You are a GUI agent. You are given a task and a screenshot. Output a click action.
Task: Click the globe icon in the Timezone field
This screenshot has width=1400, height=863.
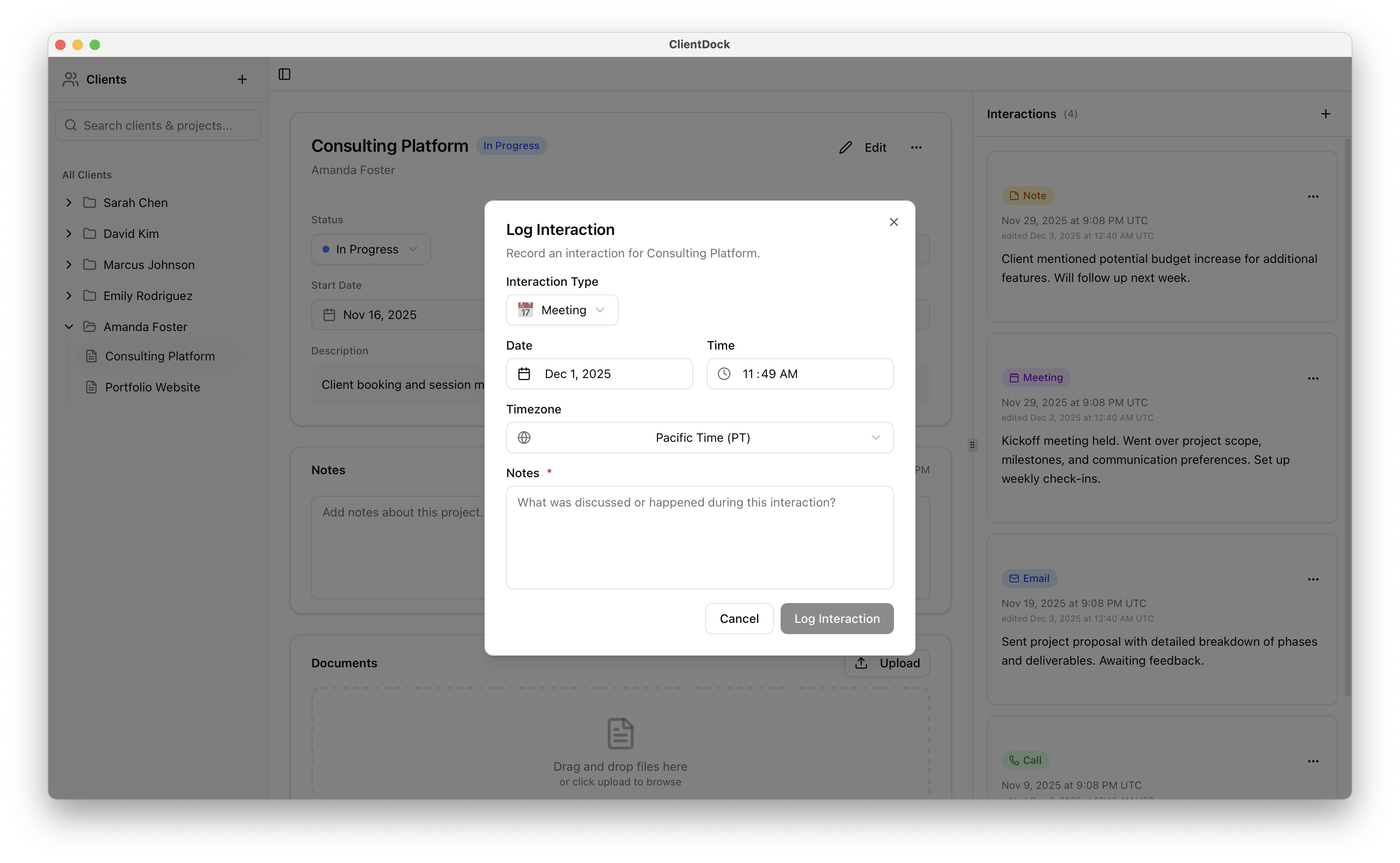tap(524, 437)
